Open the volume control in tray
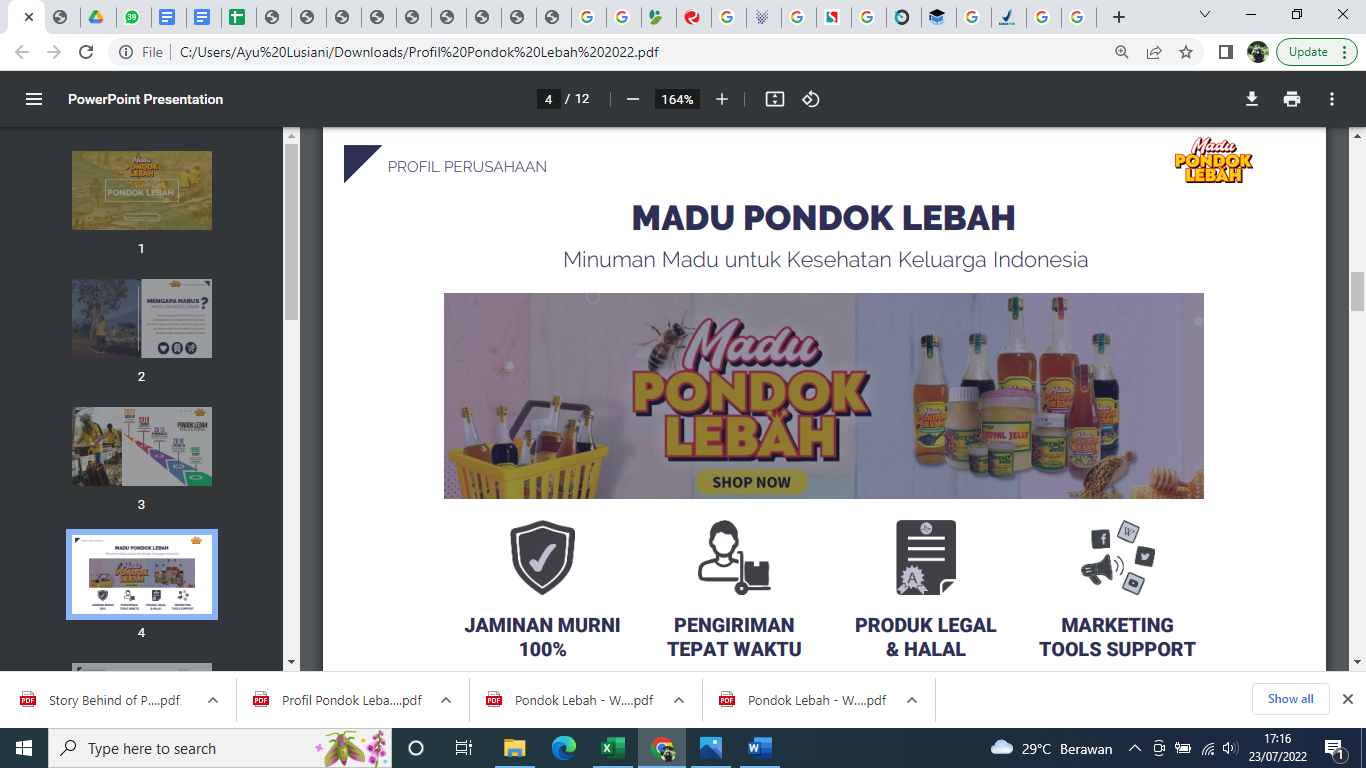Viewport: 1366px width, 768px height. click(x=1231, y=748)
